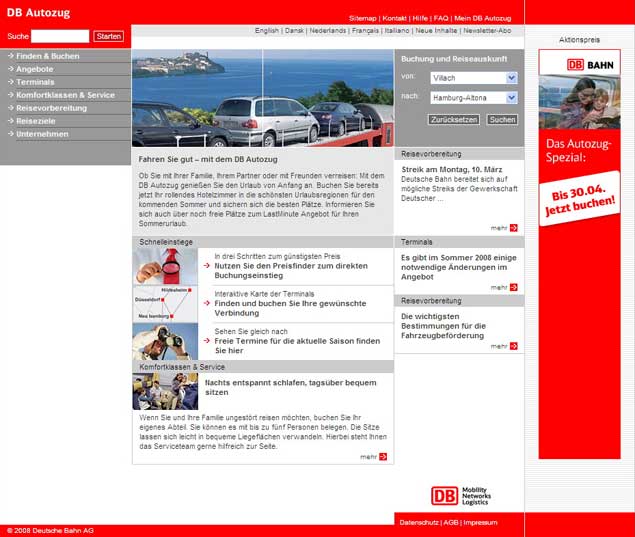Click the Aktionspreis label above the ad
Viewport: 635px width, 537px height.
pos(580,40)
